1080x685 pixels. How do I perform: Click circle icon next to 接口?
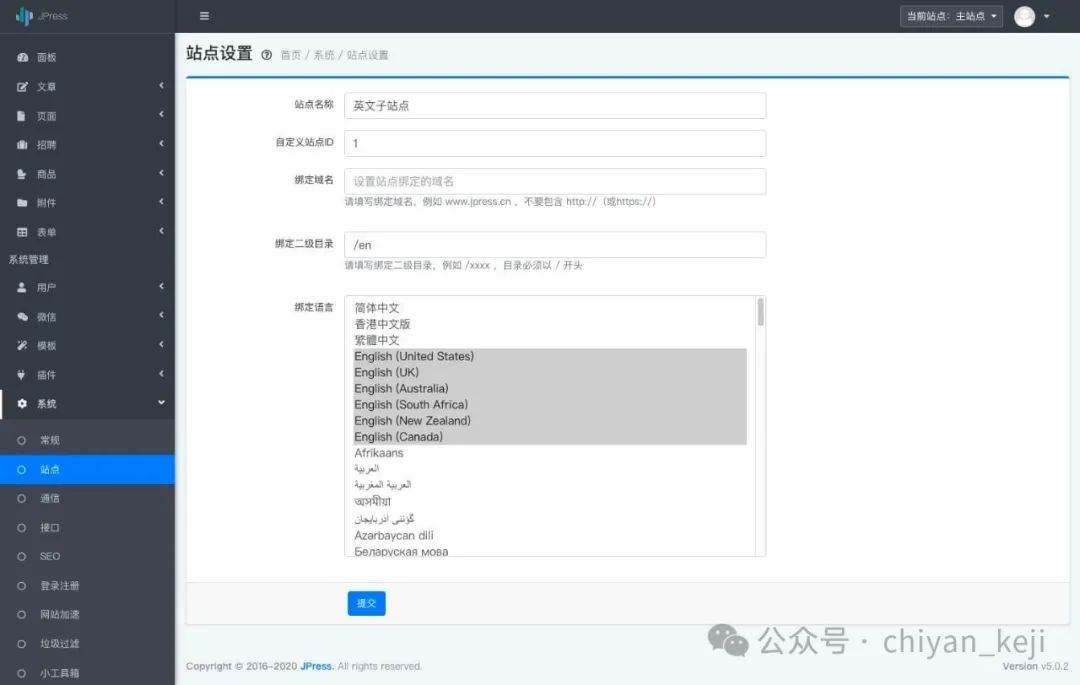coord(21,528)
